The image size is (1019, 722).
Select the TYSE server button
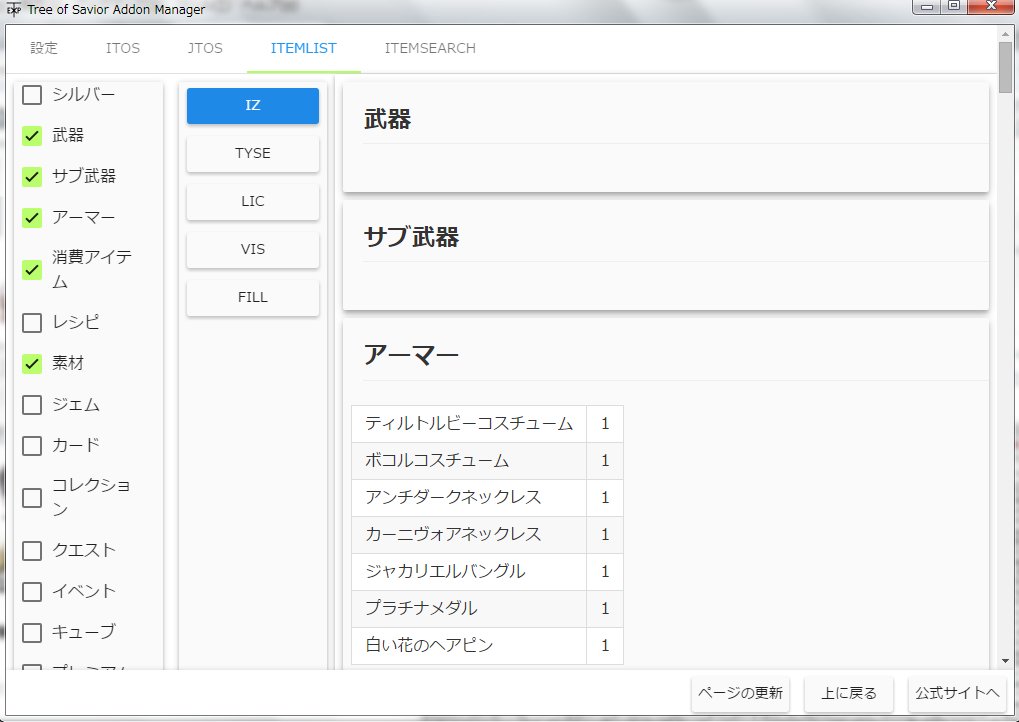252,153
